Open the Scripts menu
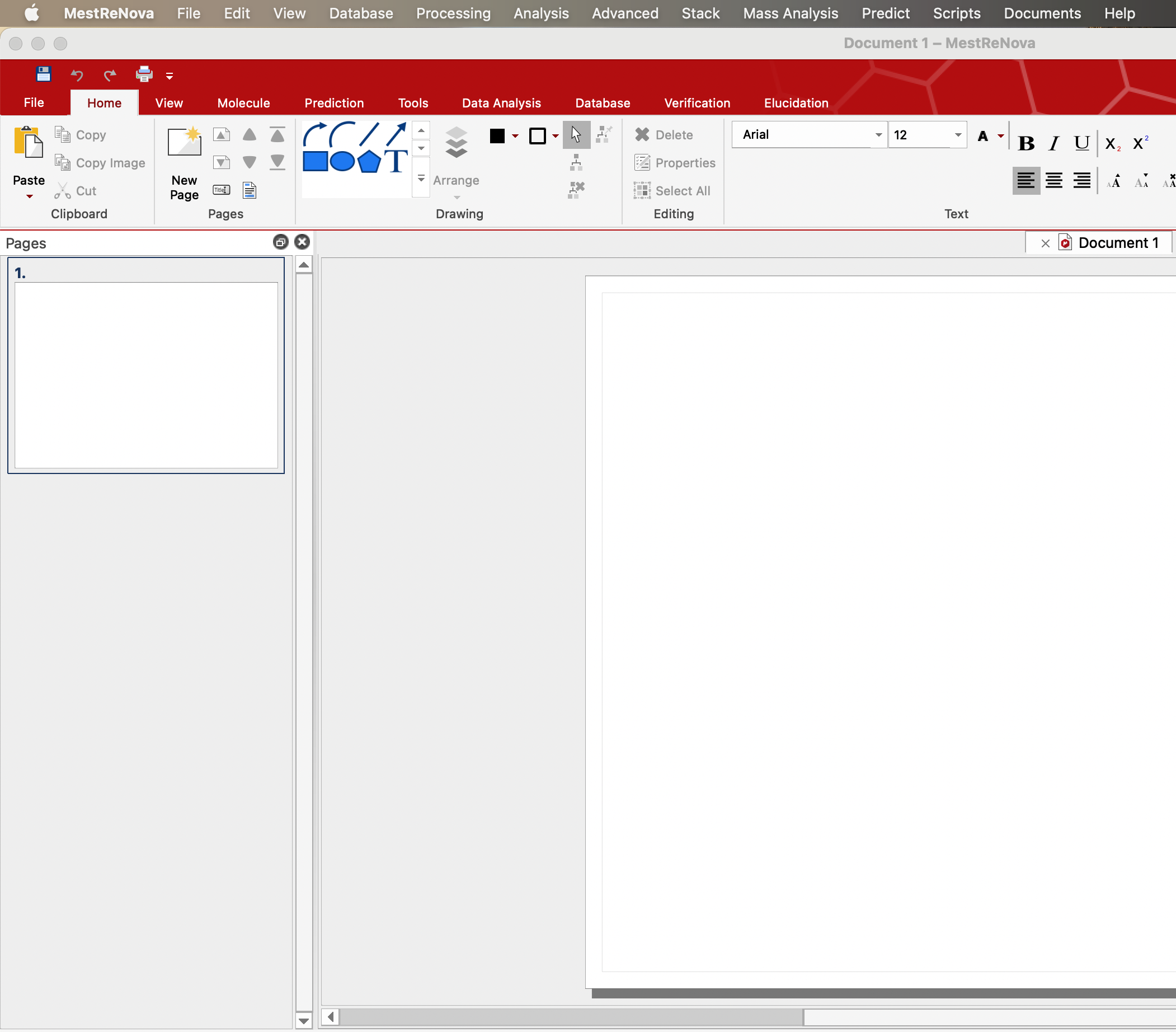 pyautogui.click(x=956, y=13)
